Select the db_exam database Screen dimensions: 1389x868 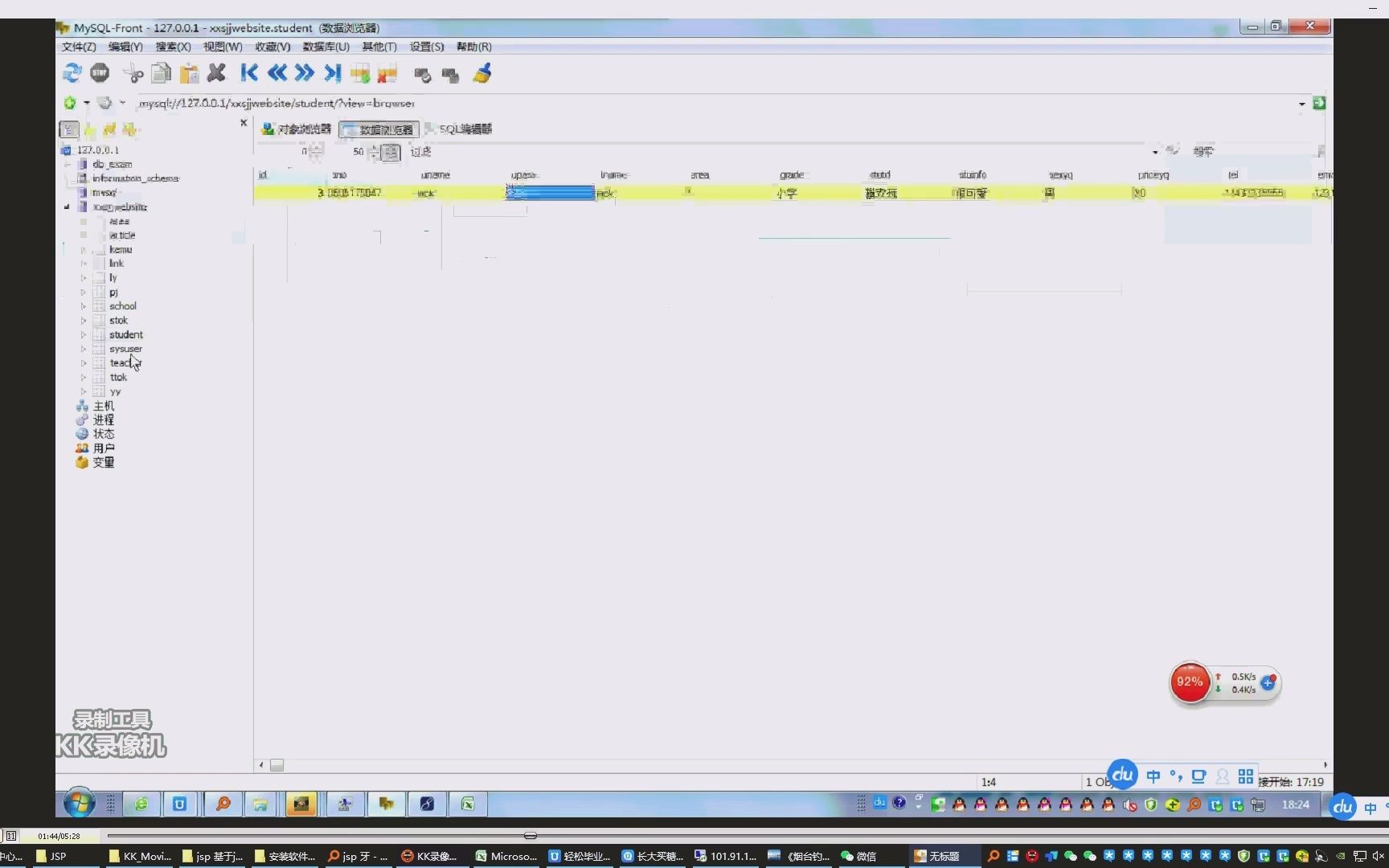pos(113,164)
